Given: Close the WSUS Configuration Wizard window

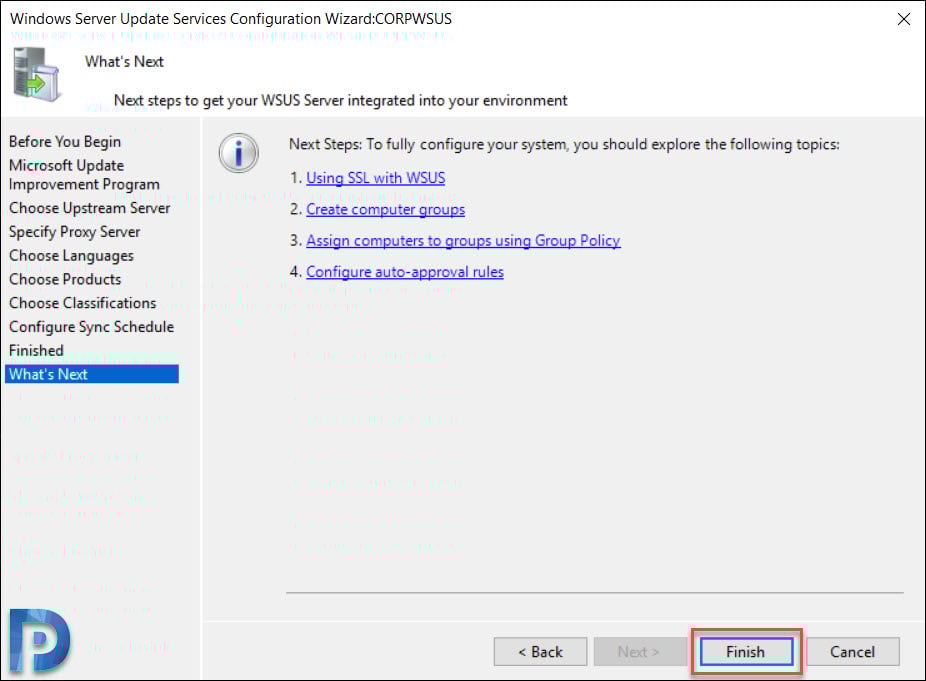Looking at the screenshot, I should tap(904, 19).
